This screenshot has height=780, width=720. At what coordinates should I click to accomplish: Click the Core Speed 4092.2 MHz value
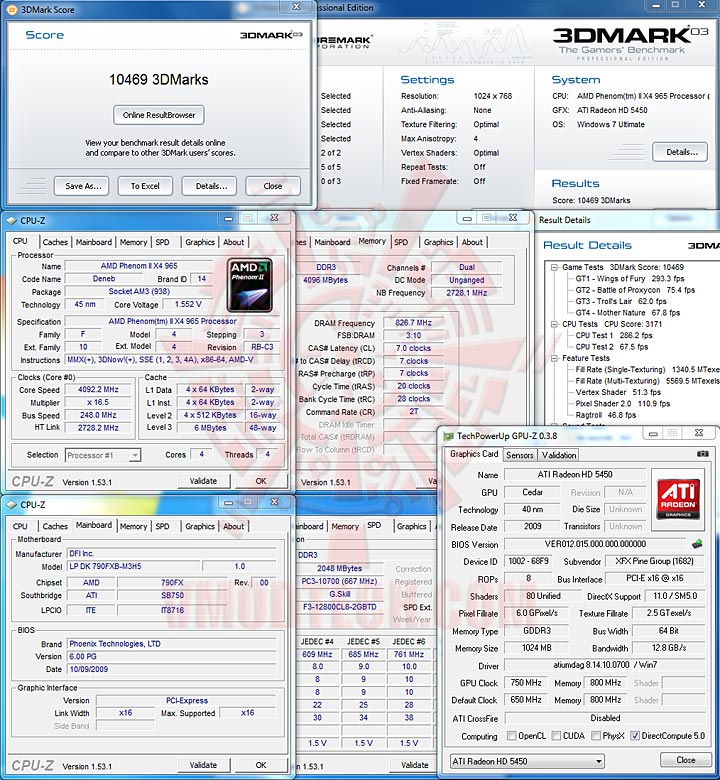(99, 390)
